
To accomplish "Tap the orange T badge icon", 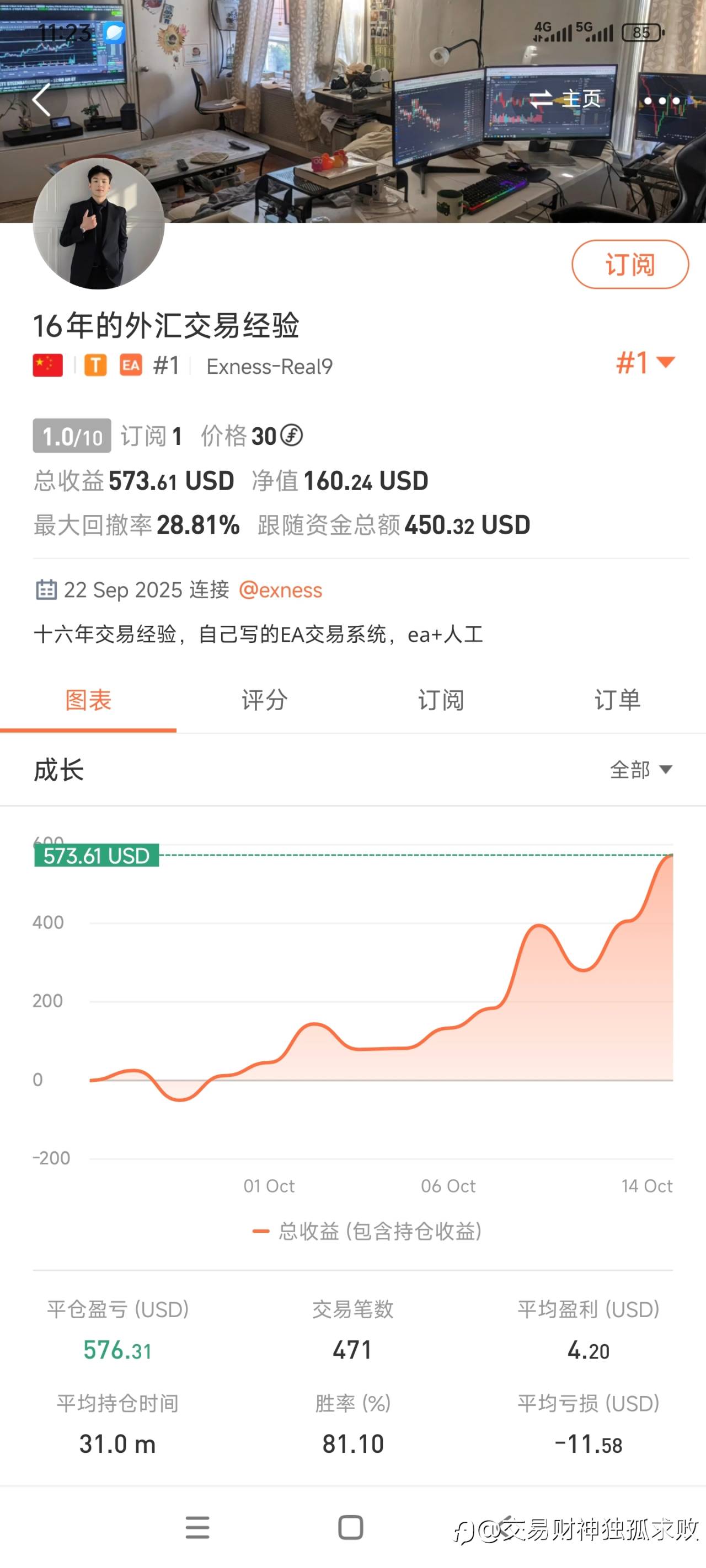I will (x=95, y=365).
